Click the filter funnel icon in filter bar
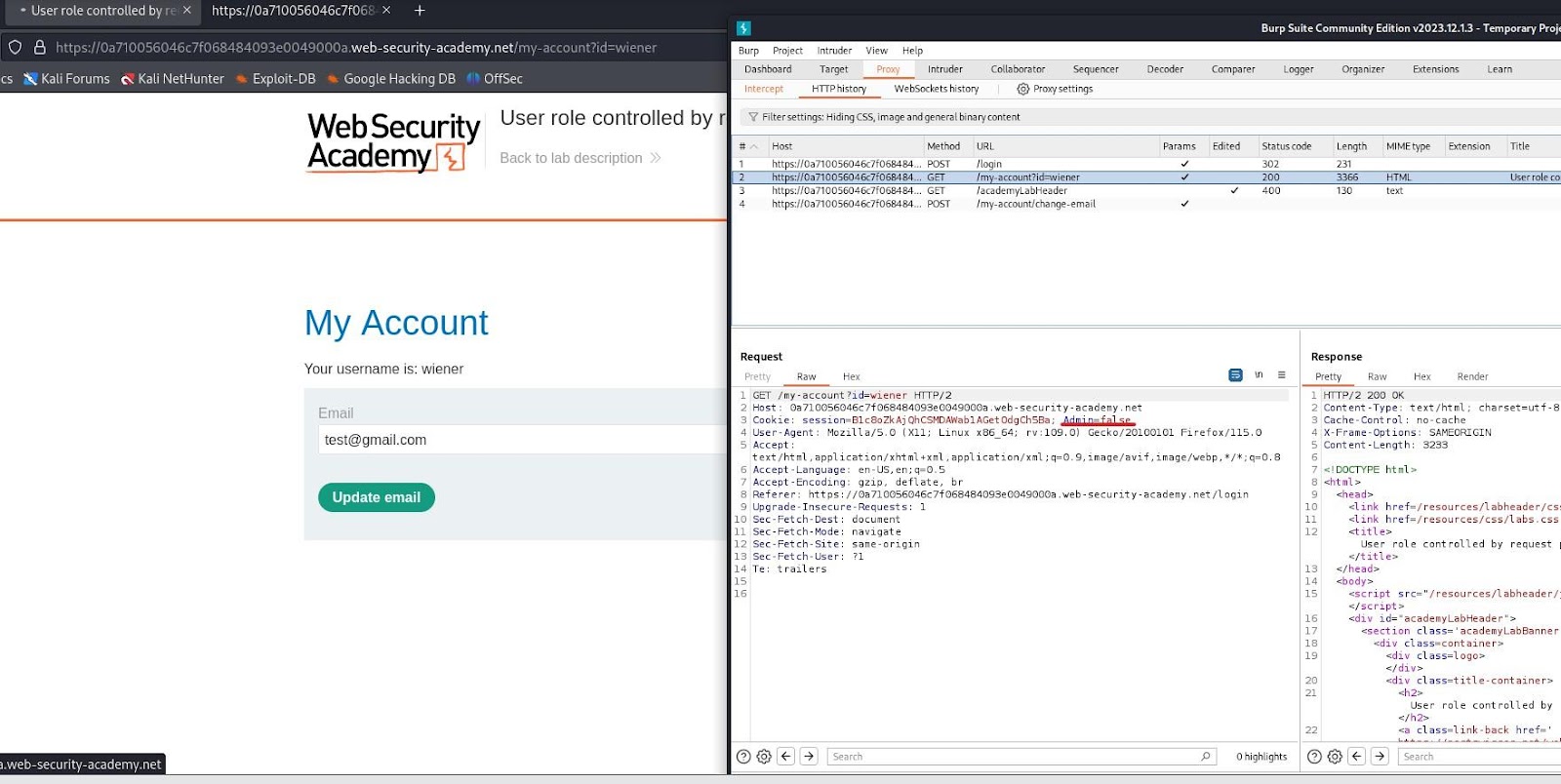1561x784 pixels. [753, 117]
